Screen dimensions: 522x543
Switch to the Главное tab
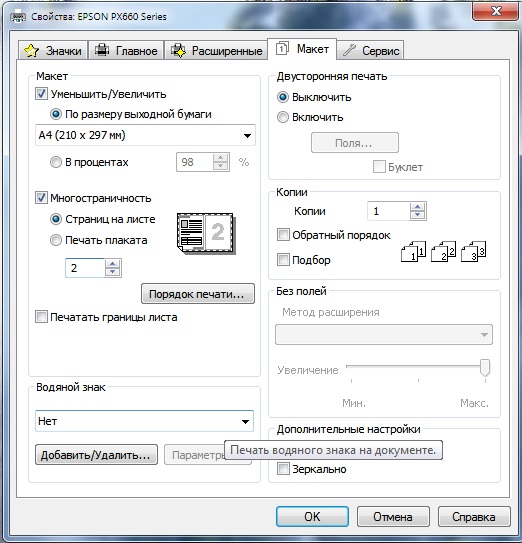tap(126, 51)
